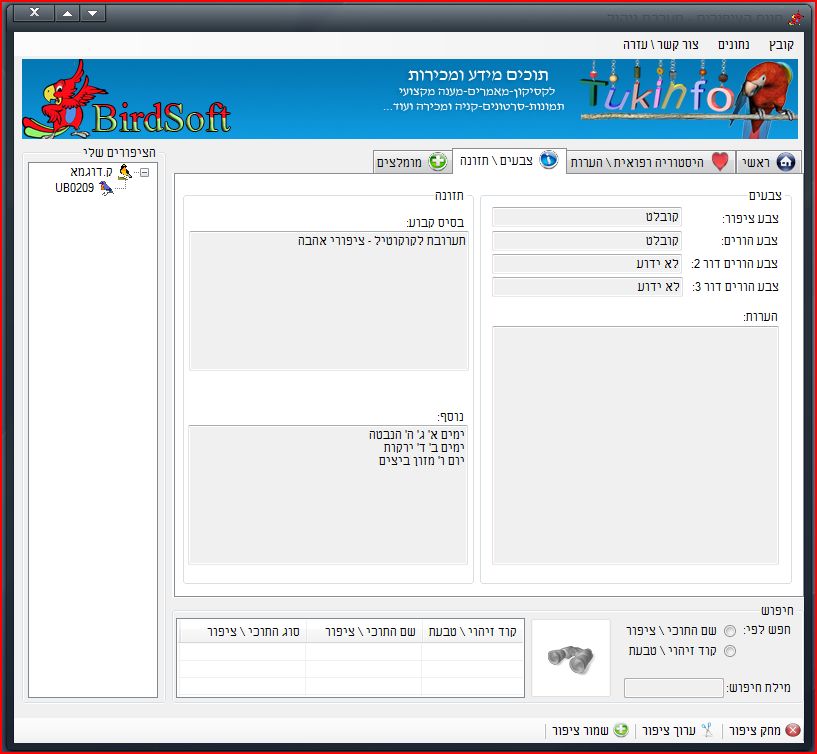This screenshot has height=754, width=817.
Task: Click the הערות notes text area
Action: pos(635,445)
